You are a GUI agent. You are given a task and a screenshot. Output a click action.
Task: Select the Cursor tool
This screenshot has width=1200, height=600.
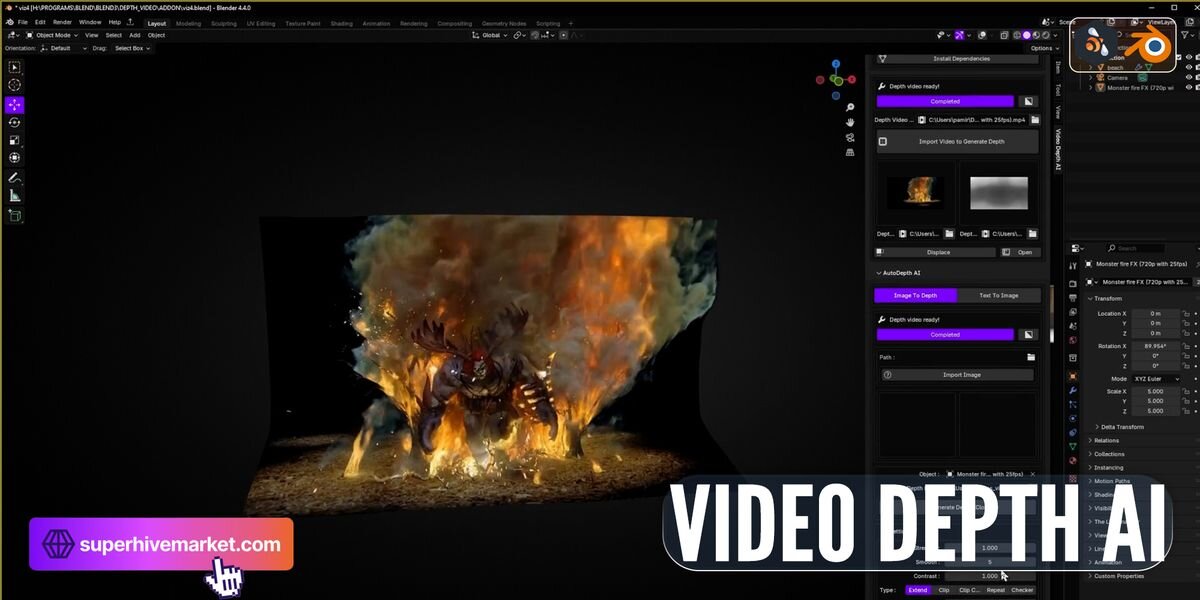click(14, 85)
